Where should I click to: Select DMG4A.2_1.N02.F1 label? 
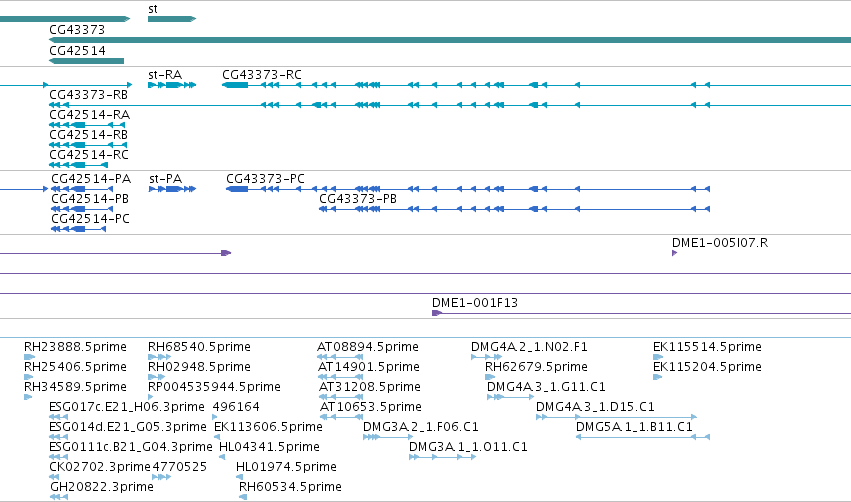(529, 347)
